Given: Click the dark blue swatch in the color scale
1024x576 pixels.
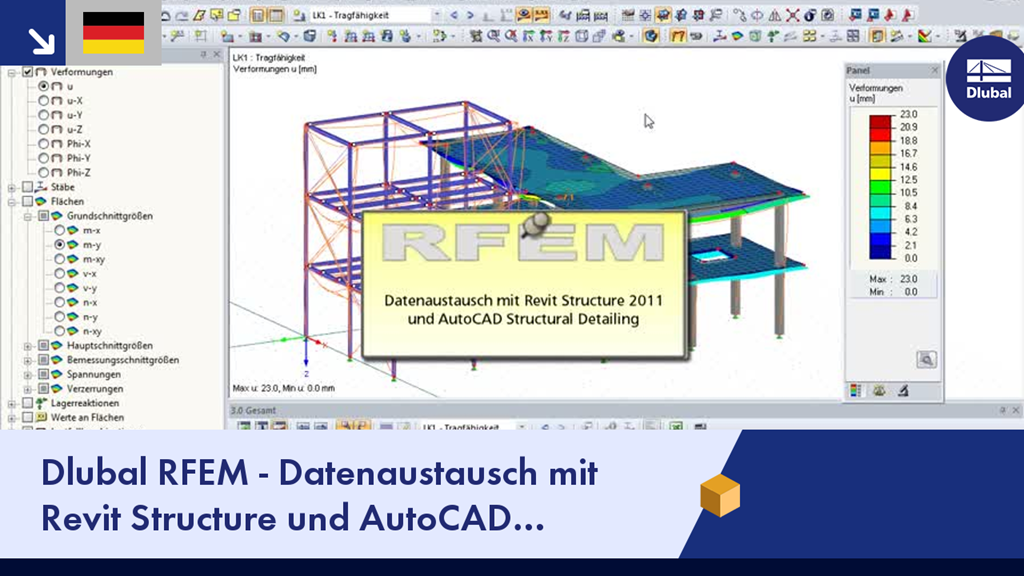Looking at the screenshot, I should (x=880, y=252).
